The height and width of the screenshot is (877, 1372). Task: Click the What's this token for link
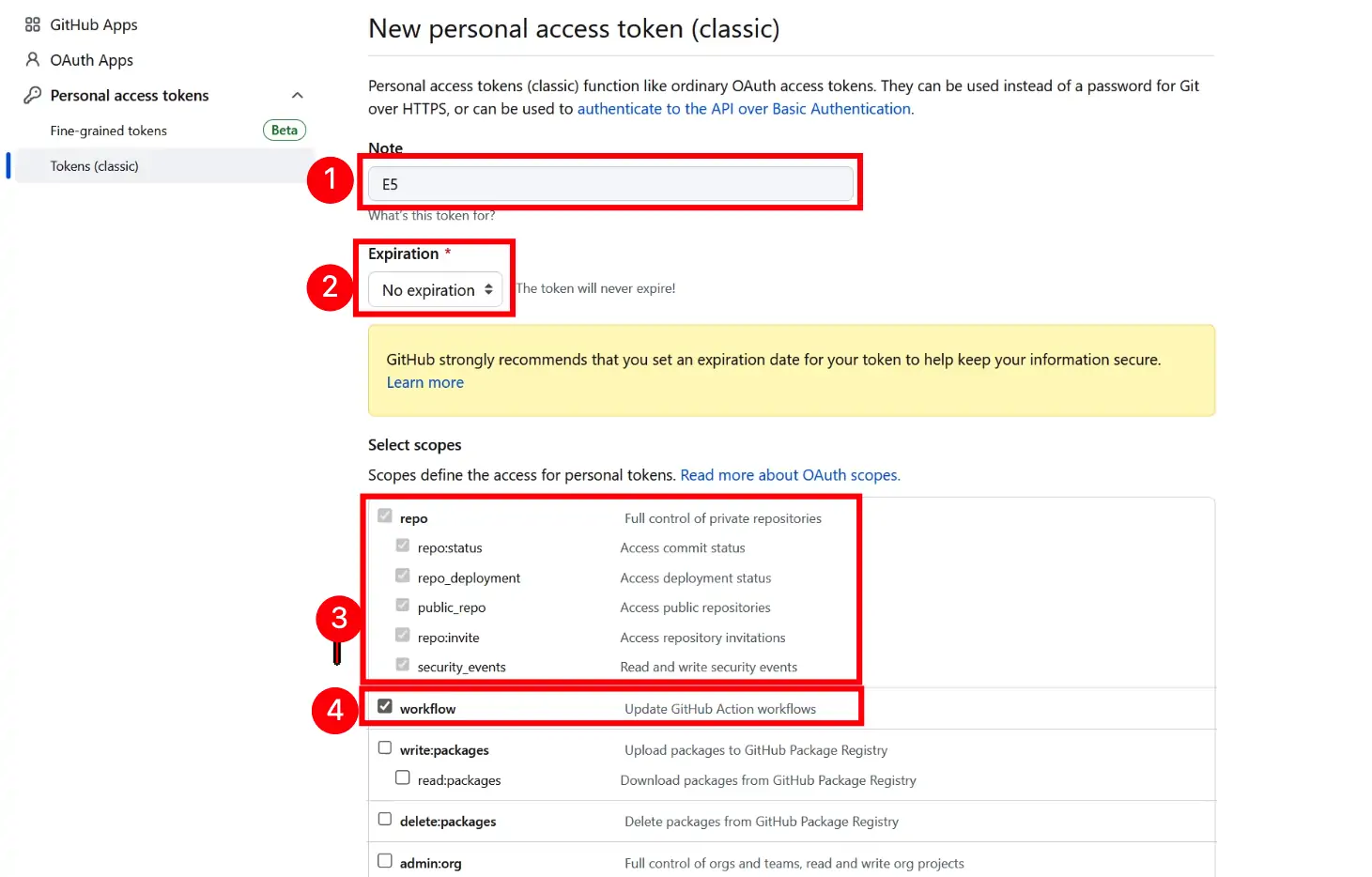(x=431, y=215)
